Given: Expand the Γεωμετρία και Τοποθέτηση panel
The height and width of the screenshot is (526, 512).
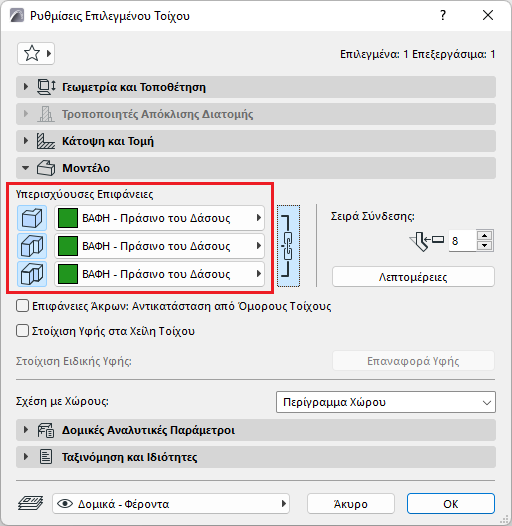Looking at the screenshot, I should 256,87.
